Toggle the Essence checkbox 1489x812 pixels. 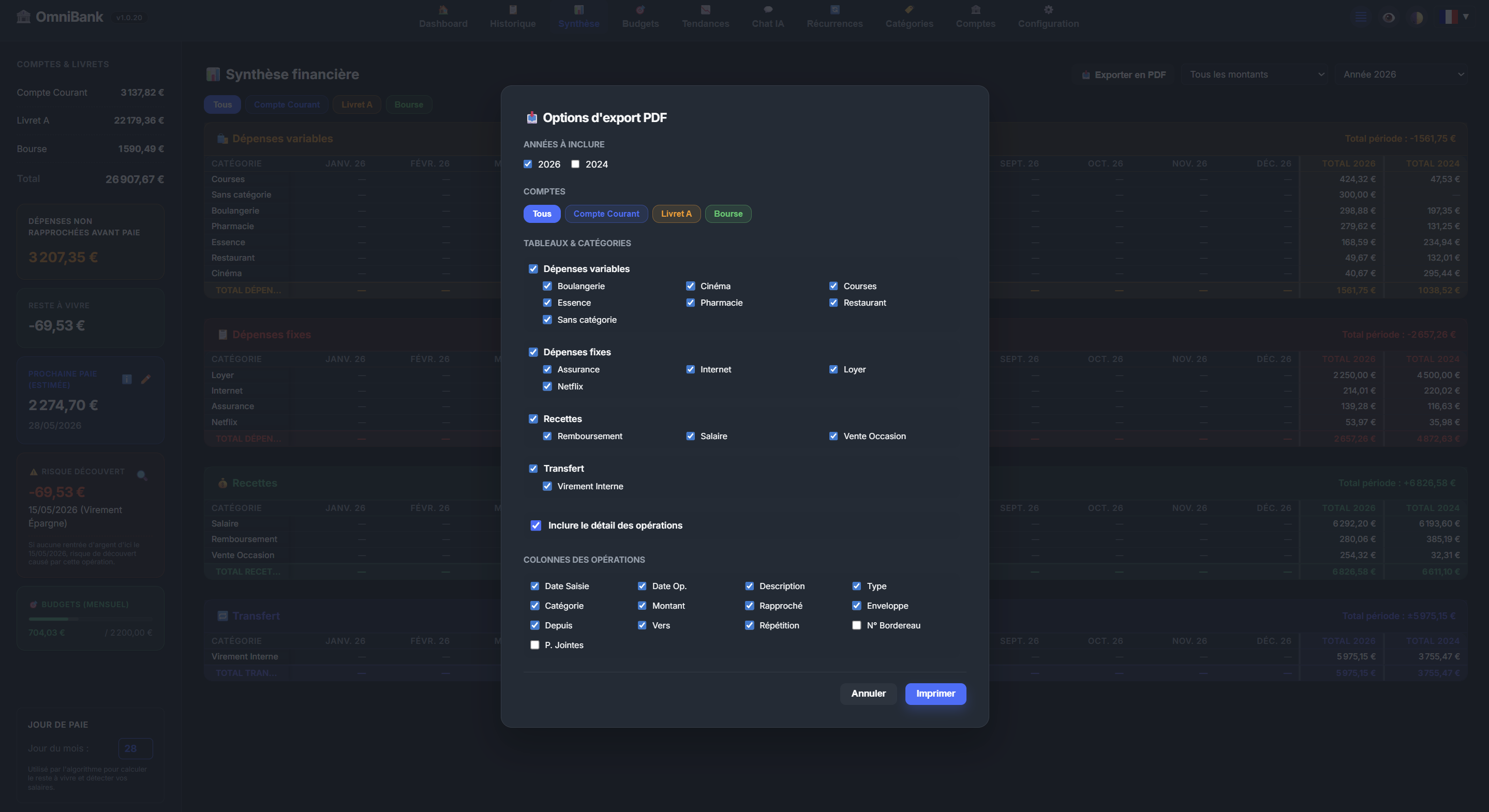coord(547,303)
